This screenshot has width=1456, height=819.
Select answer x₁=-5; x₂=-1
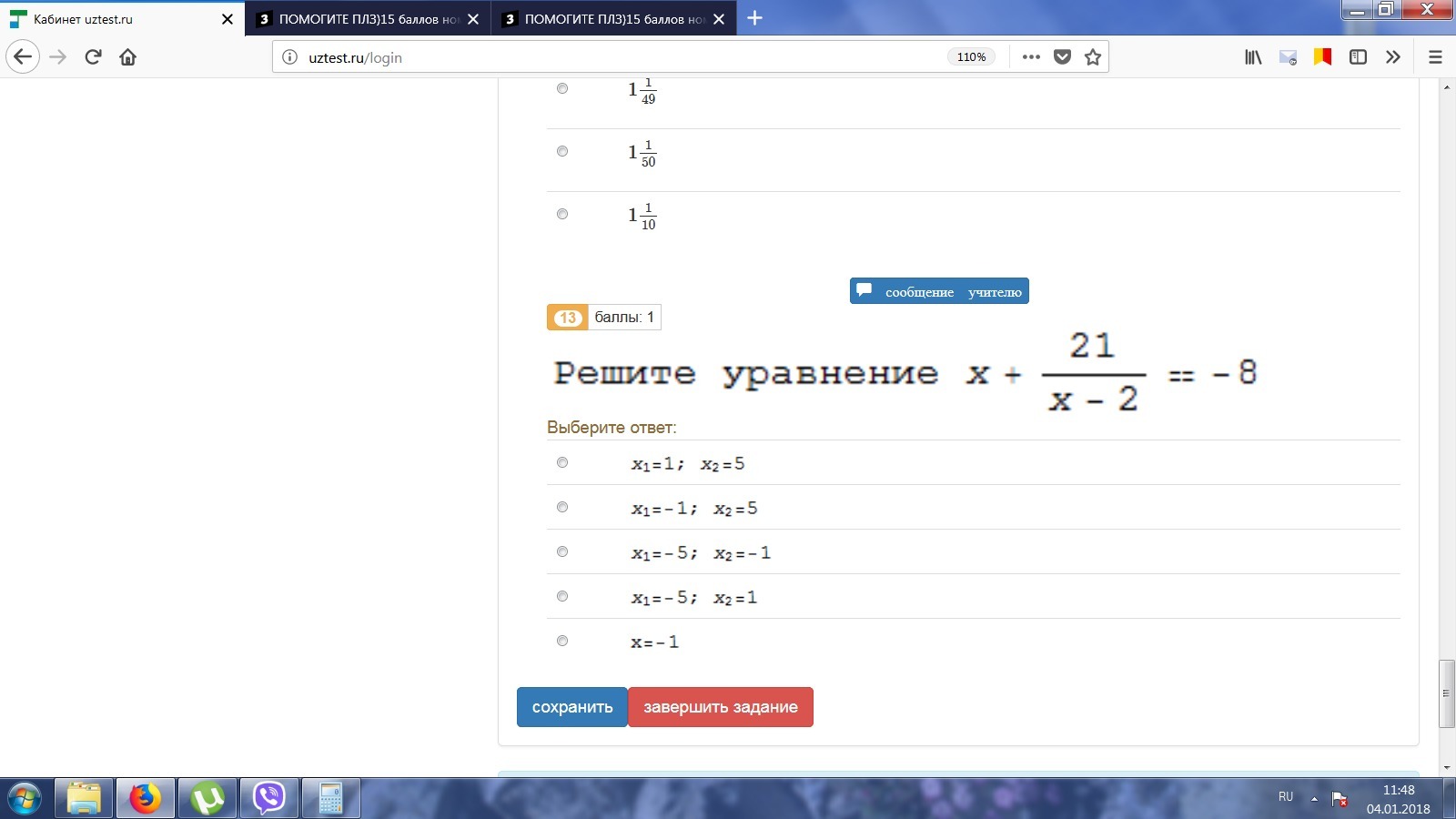coord(562,552)
